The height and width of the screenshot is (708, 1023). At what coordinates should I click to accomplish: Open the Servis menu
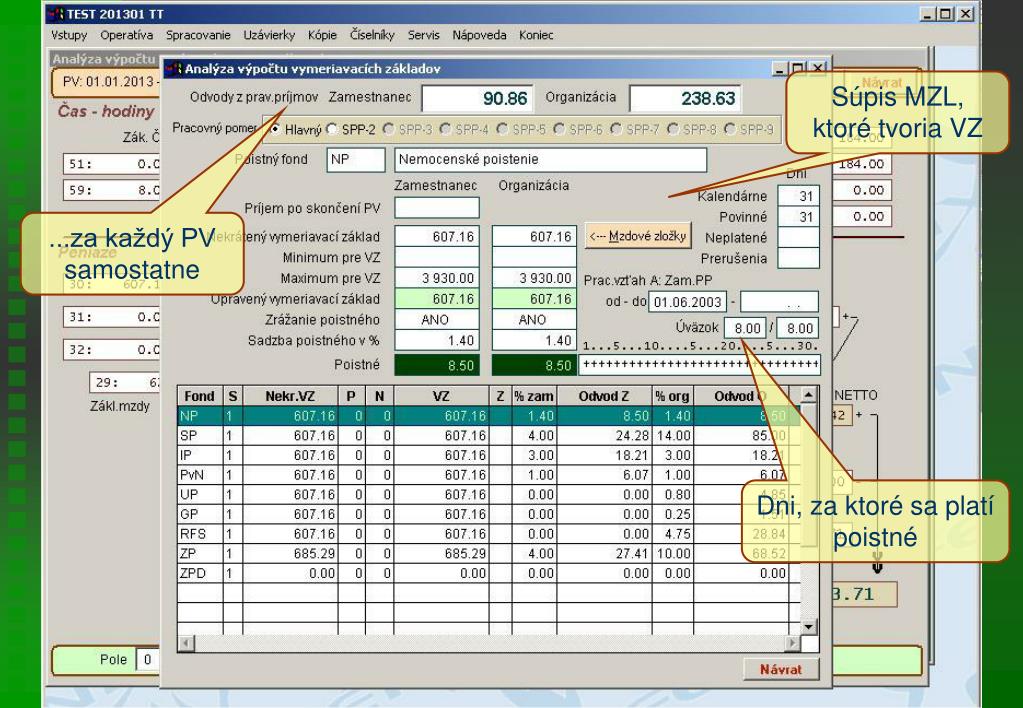point(423,35)
